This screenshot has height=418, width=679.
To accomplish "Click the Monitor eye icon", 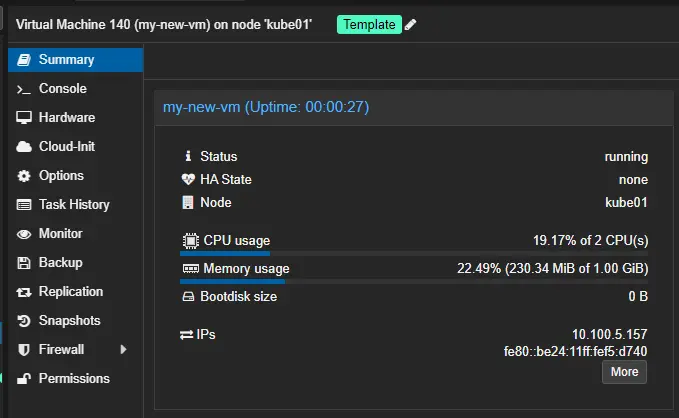I will (x=24, y=234).
